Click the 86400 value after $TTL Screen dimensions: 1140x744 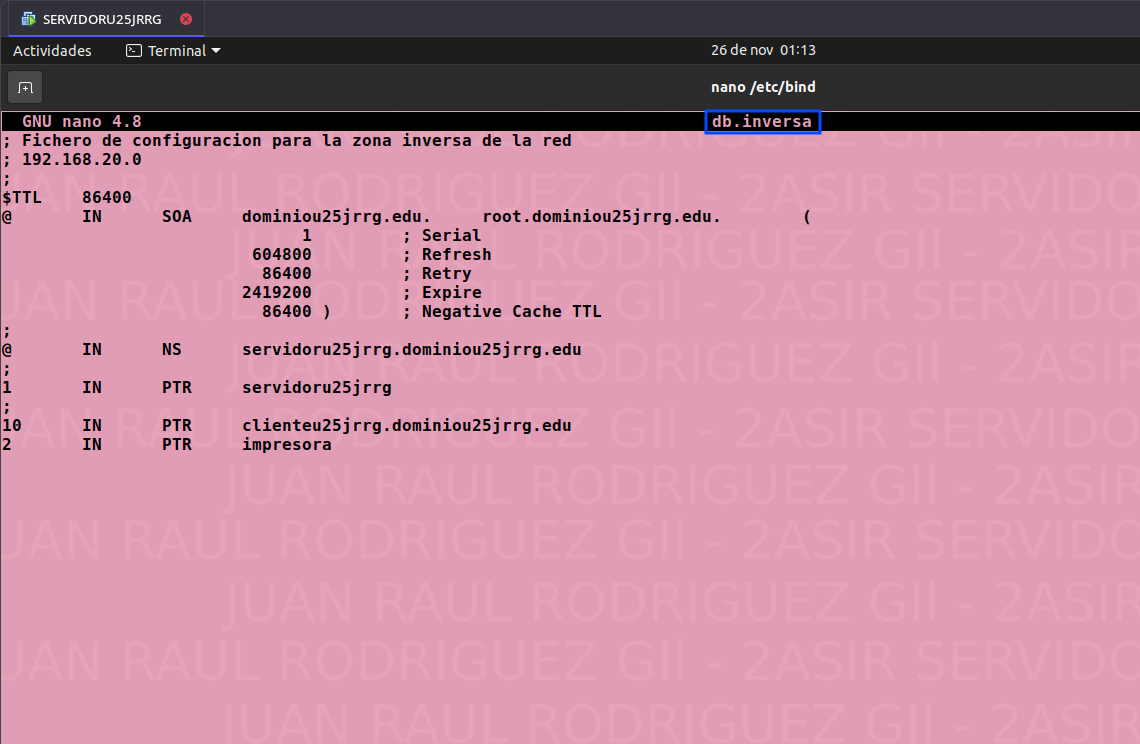[x=107, y=197]
